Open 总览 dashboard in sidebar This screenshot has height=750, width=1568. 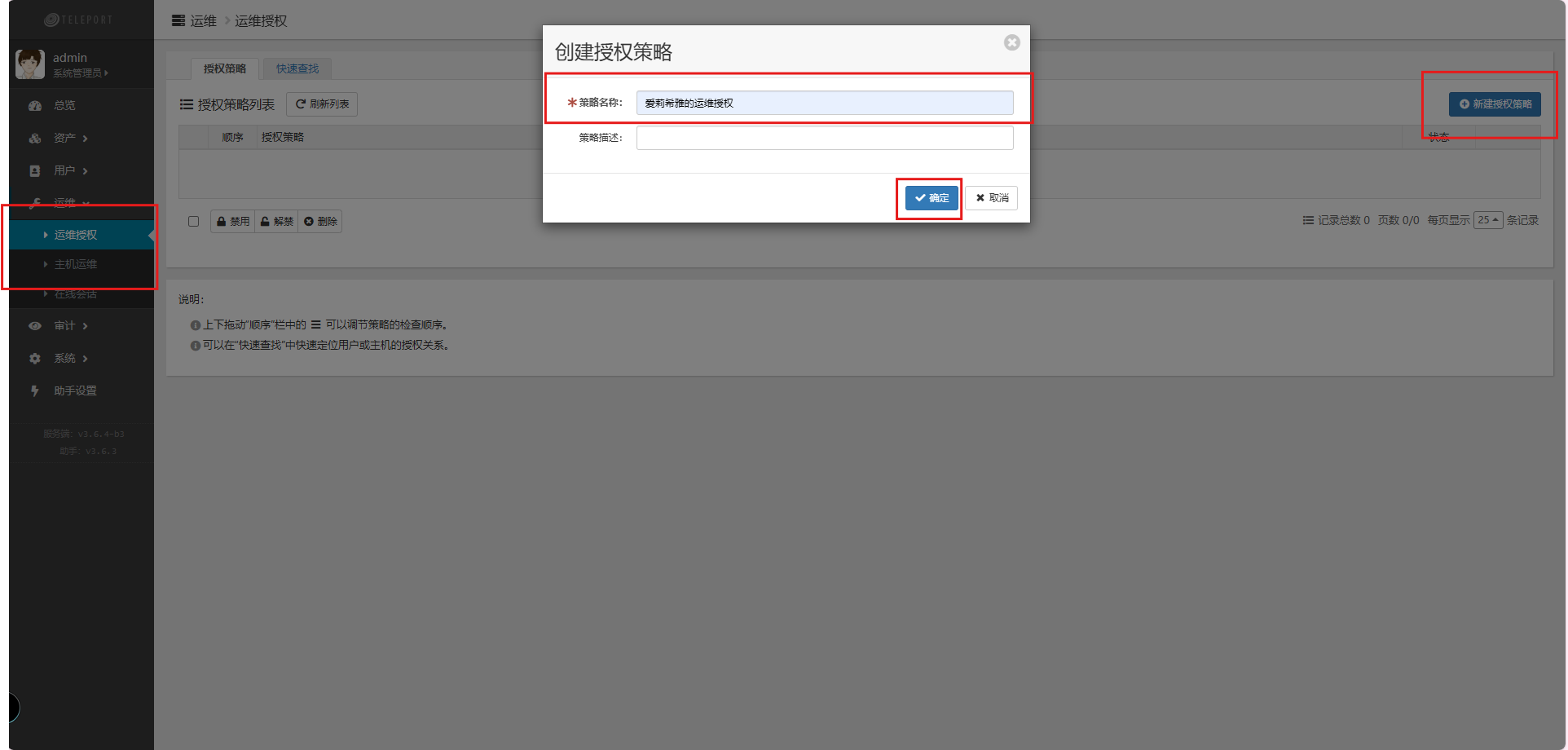[x=64, y=105]
